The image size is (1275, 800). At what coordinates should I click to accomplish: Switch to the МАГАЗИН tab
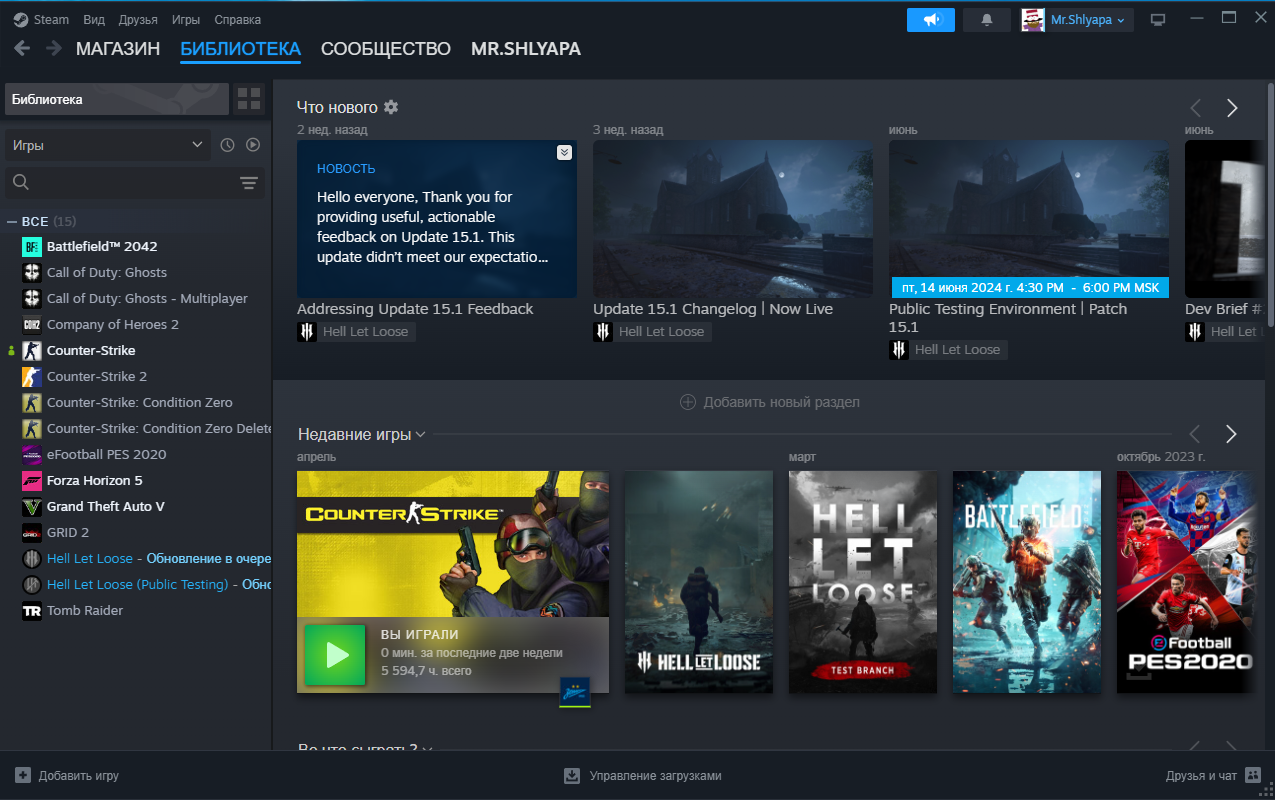pos(118,49)
